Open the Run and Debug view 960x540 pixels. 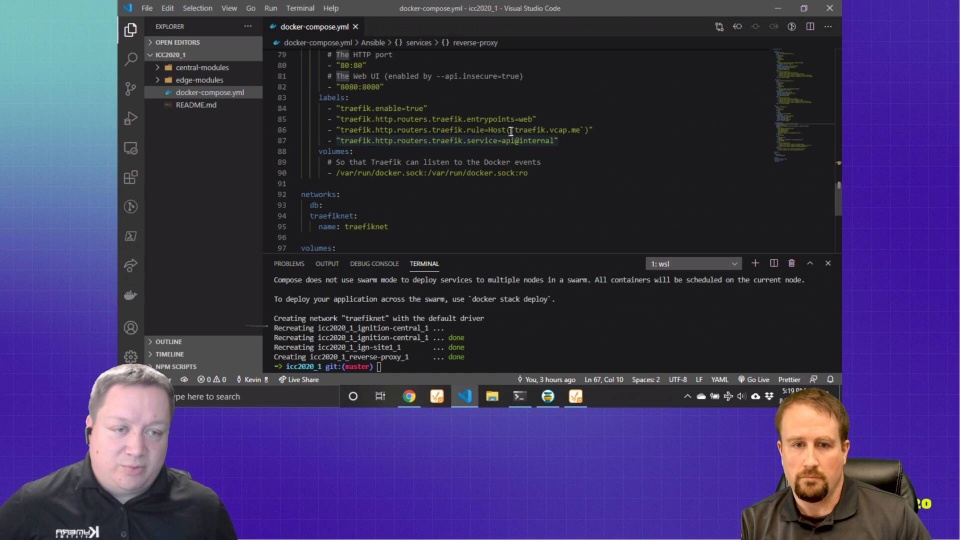pyautogui.click(x=130, y=118)
